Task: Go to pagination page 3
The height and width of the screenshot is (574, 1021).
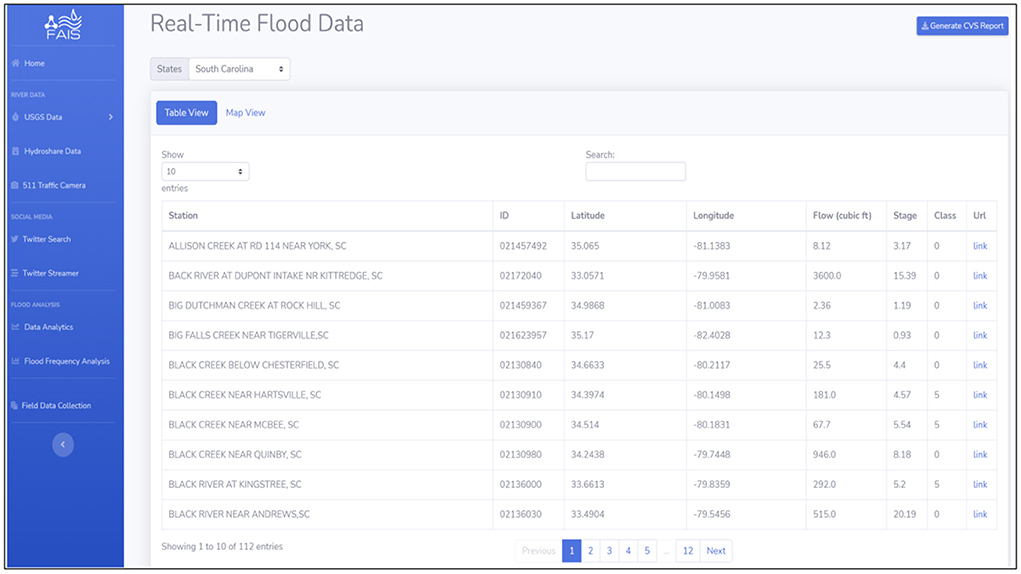Action: (609, 551)
